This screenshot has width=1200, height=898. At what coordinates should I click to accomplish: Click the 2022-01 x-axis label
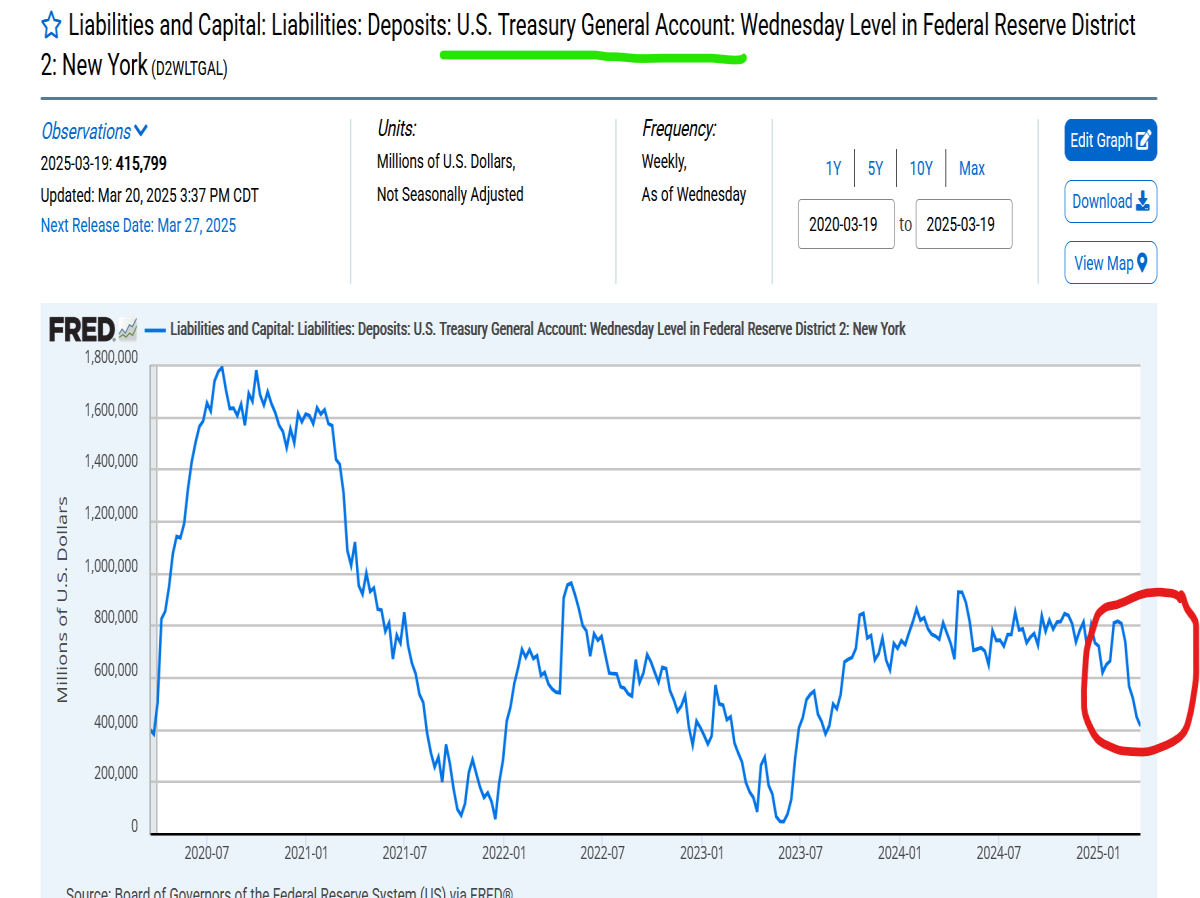click(x=503, y=853)
